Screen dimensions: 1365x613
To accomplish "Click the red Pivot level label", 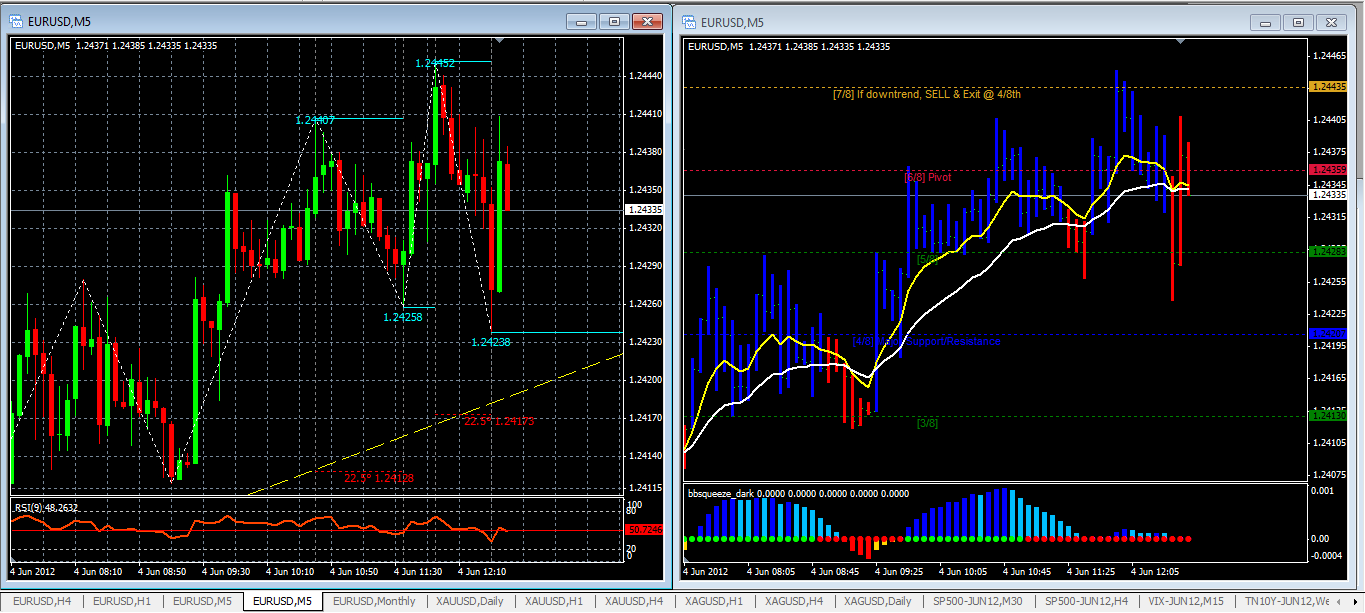I will [x=928, y=177].
